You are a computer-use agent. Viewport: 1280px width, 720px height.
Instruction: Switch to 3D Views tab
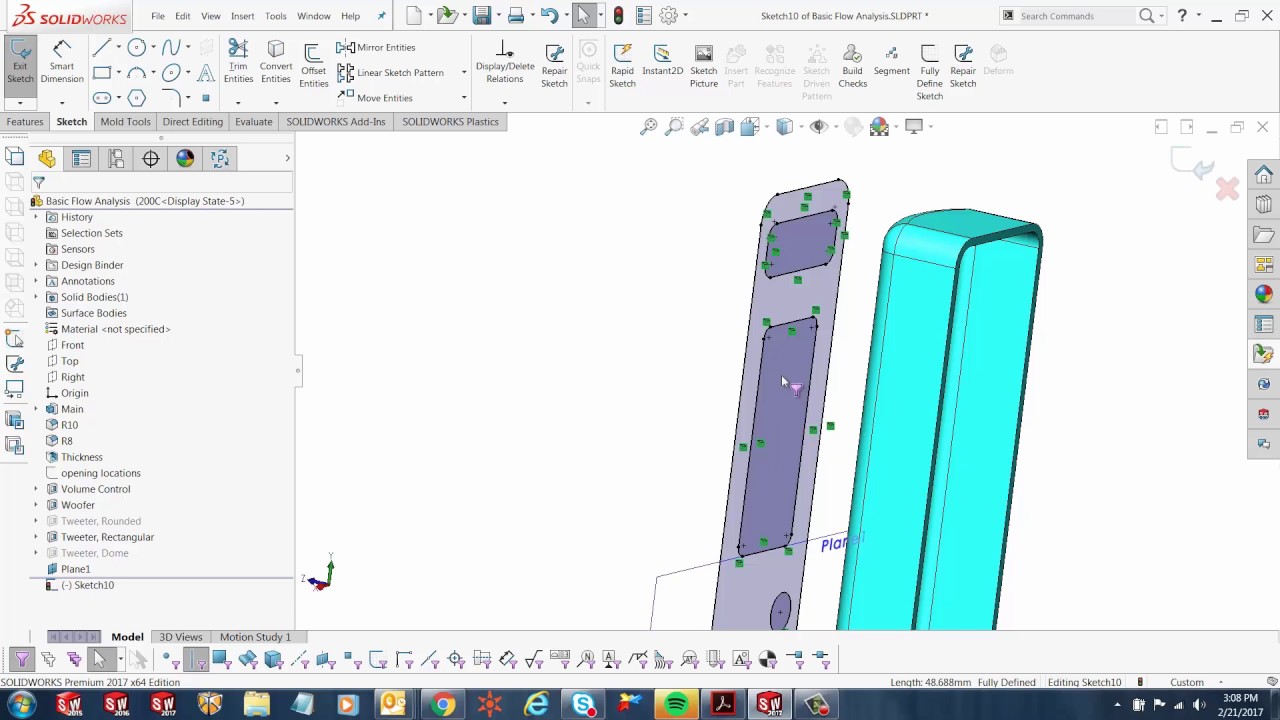click(180, 637)
